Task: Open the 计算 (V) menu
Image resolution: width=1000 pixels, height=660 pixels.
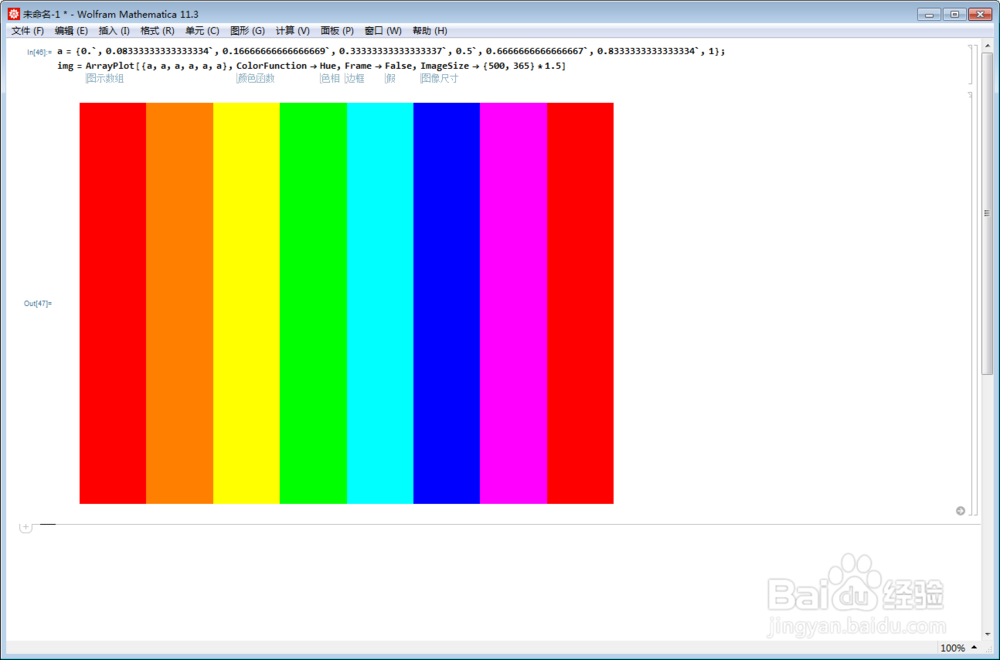Action: (x=292, y=31)
